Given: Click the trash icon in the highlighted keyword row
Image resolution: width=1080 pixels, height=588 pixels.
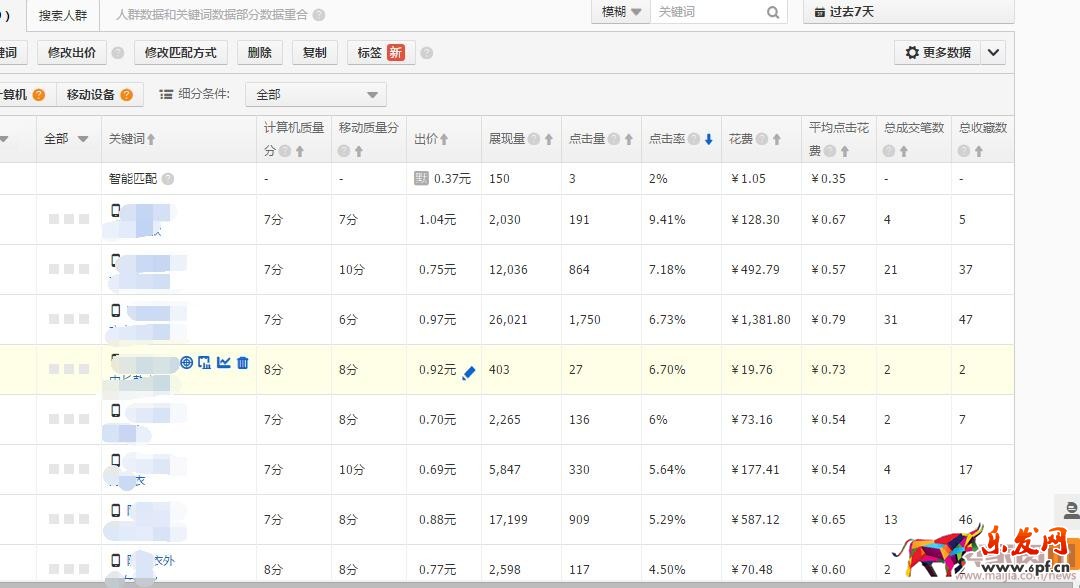Looking at the screenshot, I should point(243,362).
